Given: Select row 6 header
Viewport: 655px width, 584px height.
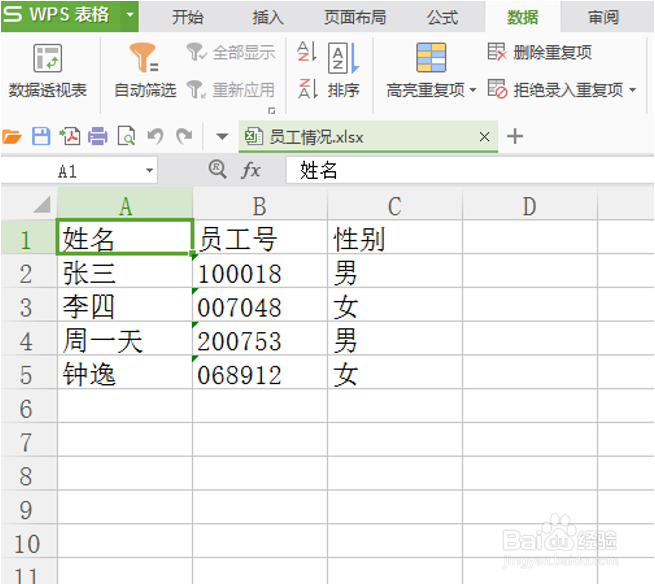Looking at the screenshot, I should tap(28, 406).
